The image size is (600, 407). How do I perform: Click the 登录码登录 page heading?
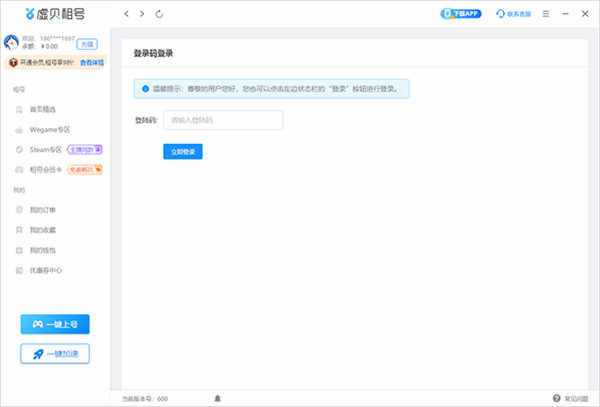click(153, 53)
